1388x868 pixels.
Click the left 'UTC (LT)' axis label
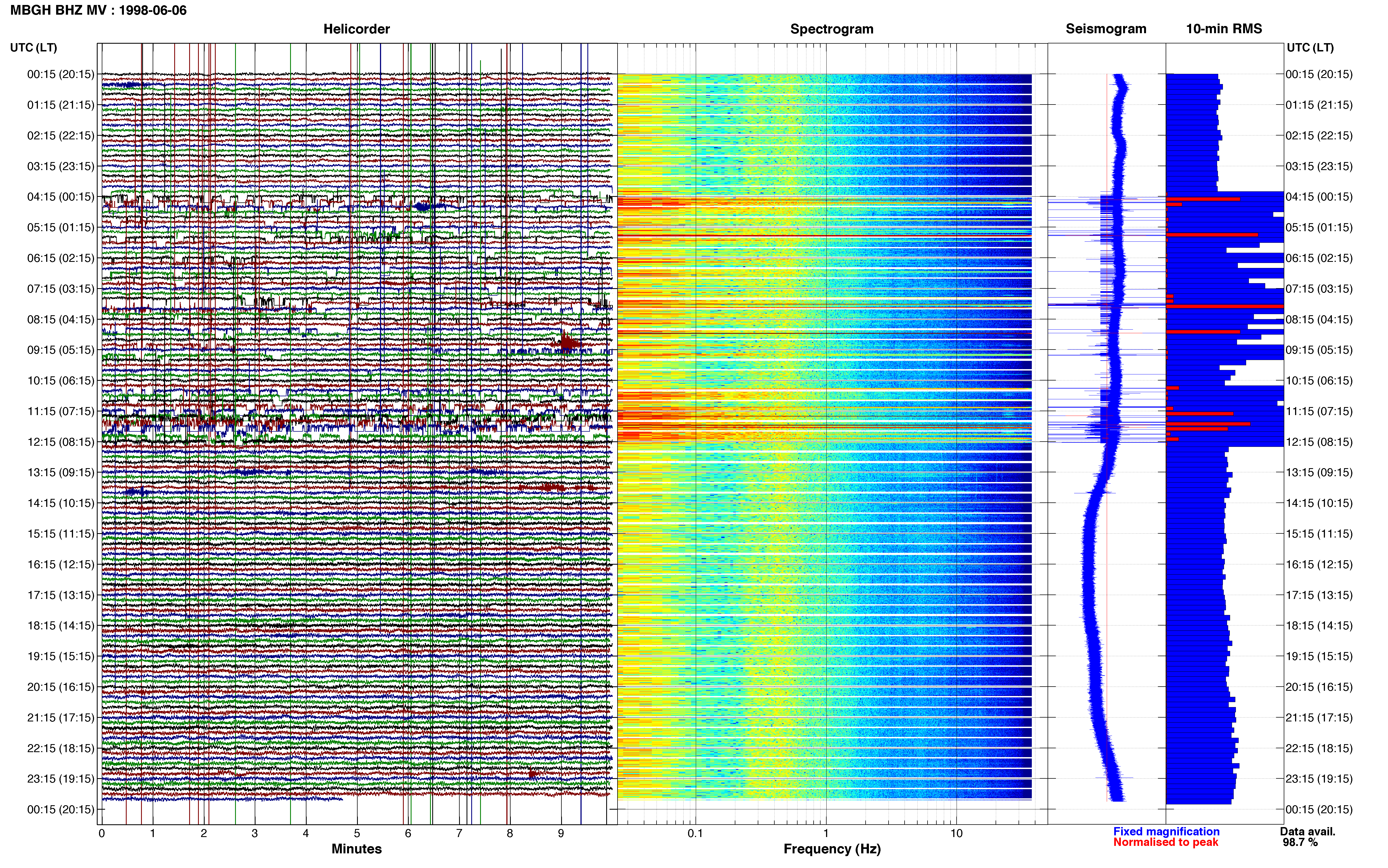33,48
